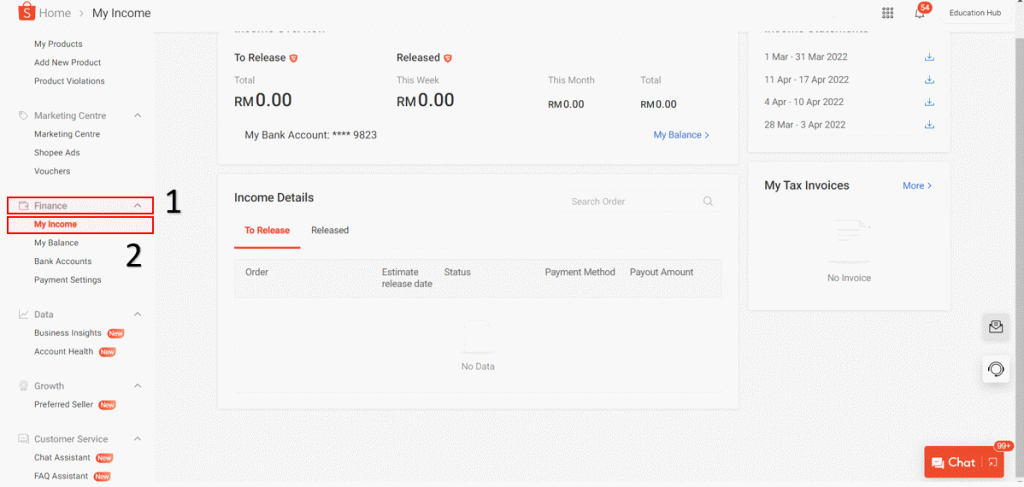Click the Shopee logo in the header
The width and height of the screenshot is (1024, 487).
click(26, 12)
